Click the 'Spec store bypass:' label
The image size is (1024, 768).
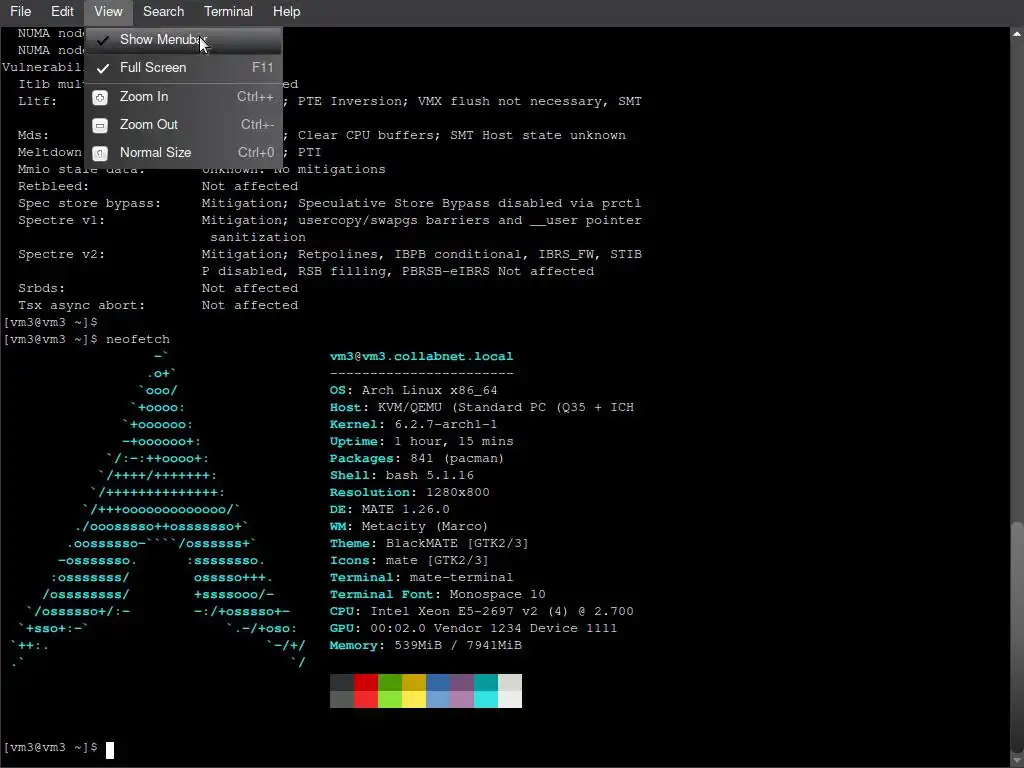click(x=89, y=204)
